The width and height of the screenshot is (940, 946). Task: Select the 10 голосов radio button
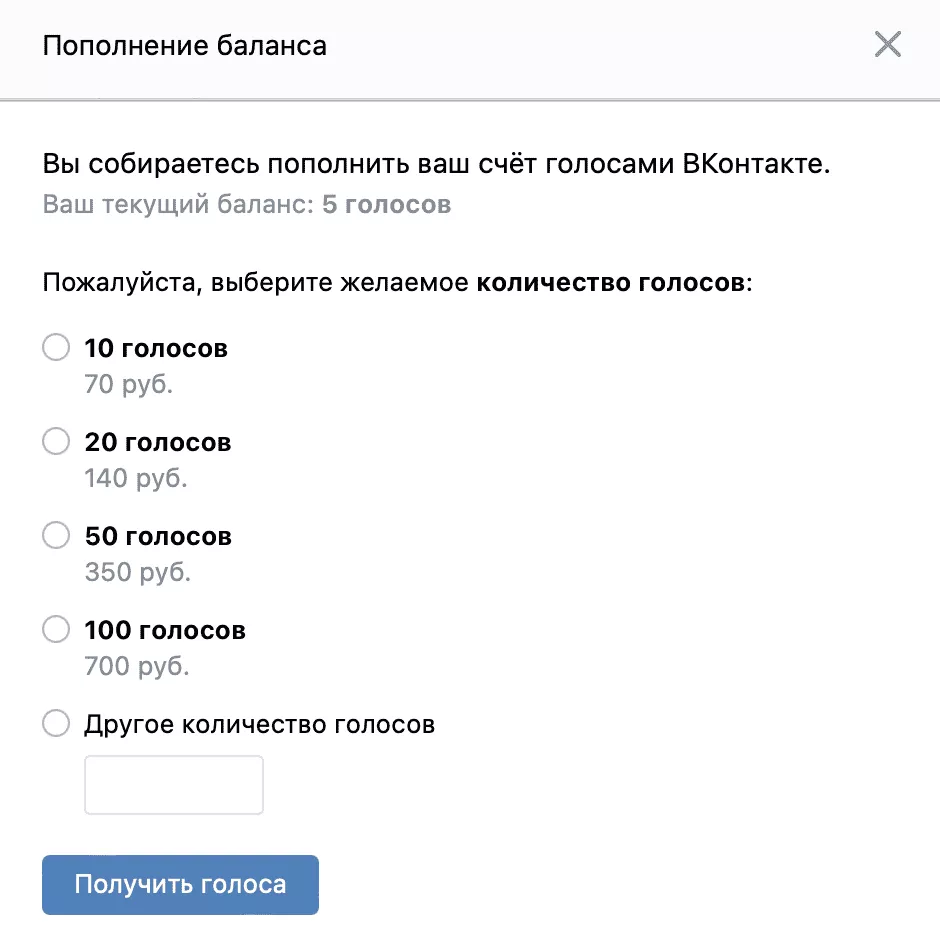(56, 348)
